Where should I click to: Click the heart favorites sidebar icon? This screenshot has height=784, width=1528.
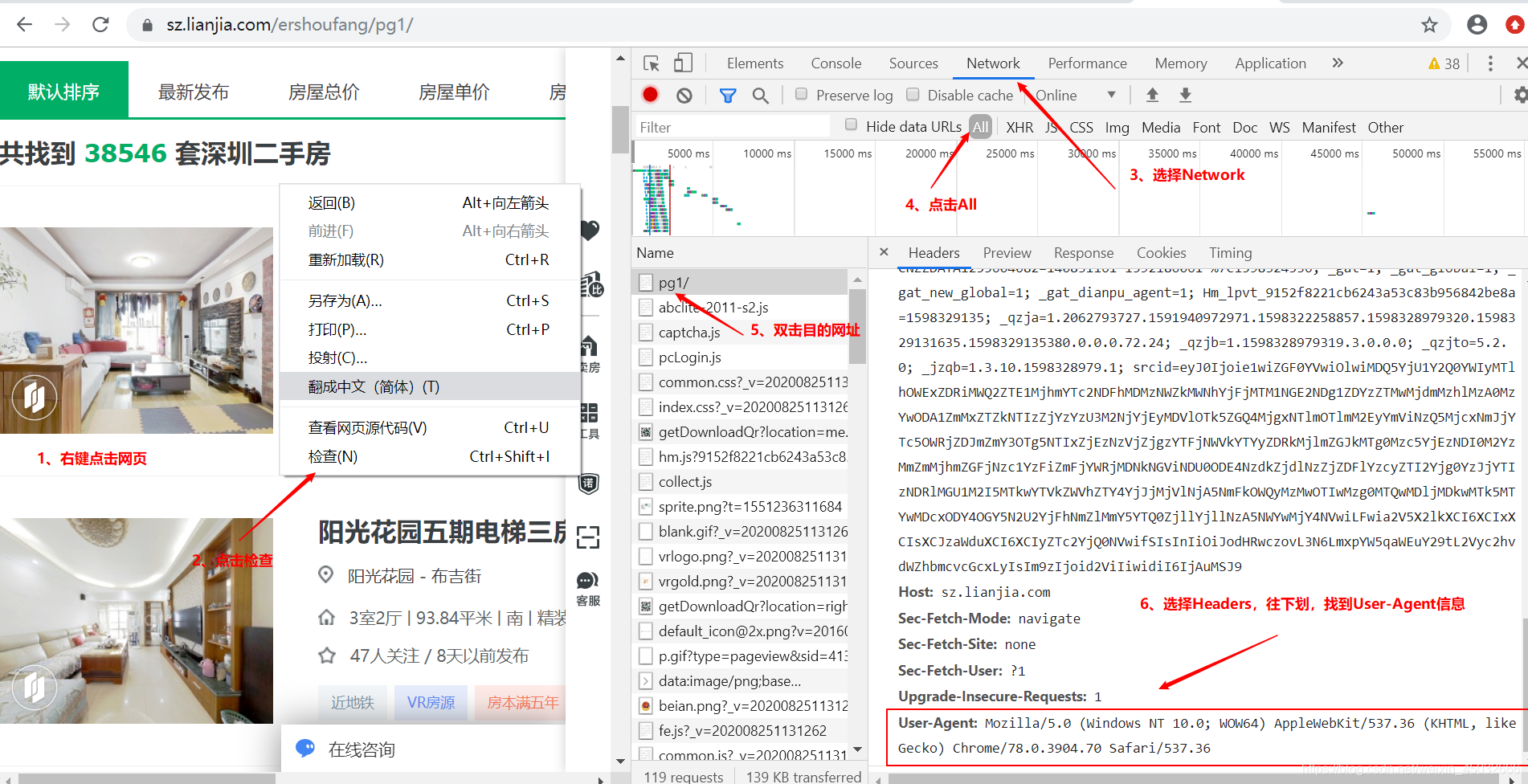[589, 231]
